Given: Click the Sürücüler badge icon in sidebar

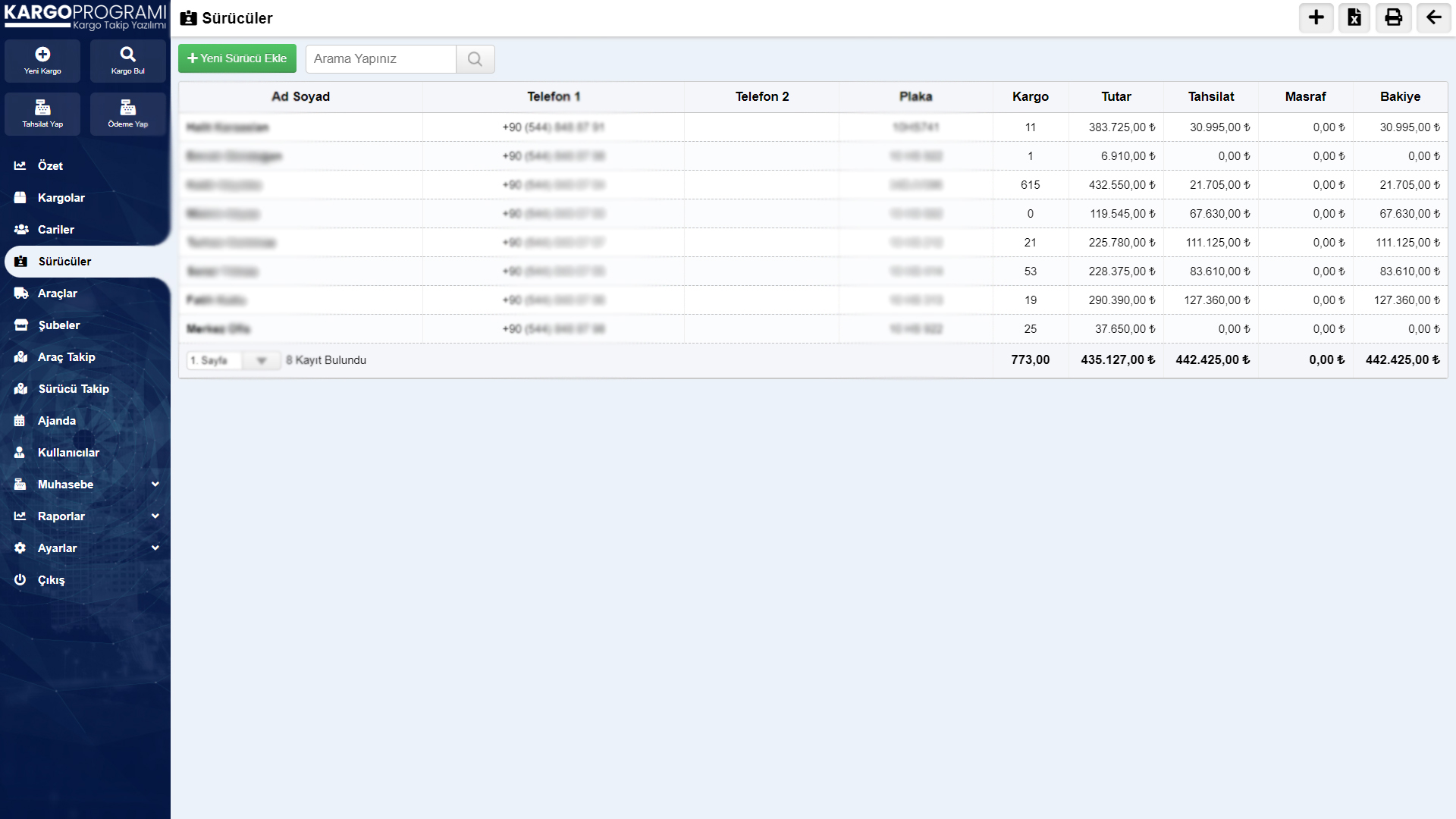Looking at the screenshot, I should pos(21,261).
